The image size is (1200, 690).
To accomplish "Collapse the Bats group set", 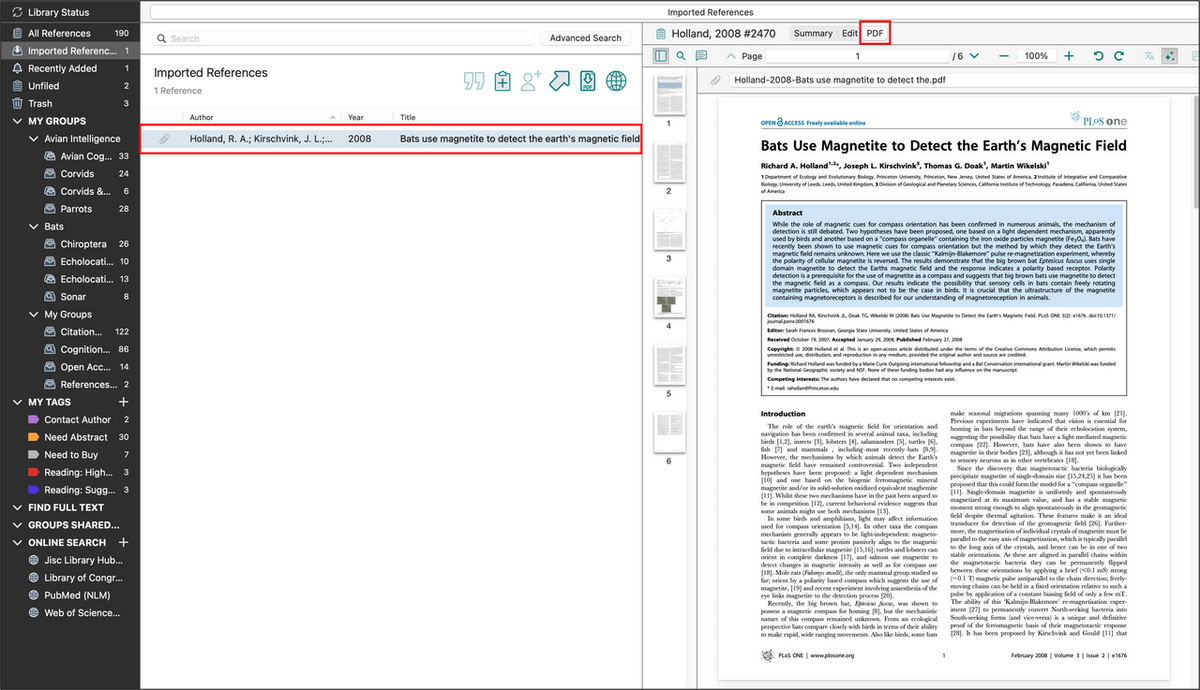I will pos(34,227).
